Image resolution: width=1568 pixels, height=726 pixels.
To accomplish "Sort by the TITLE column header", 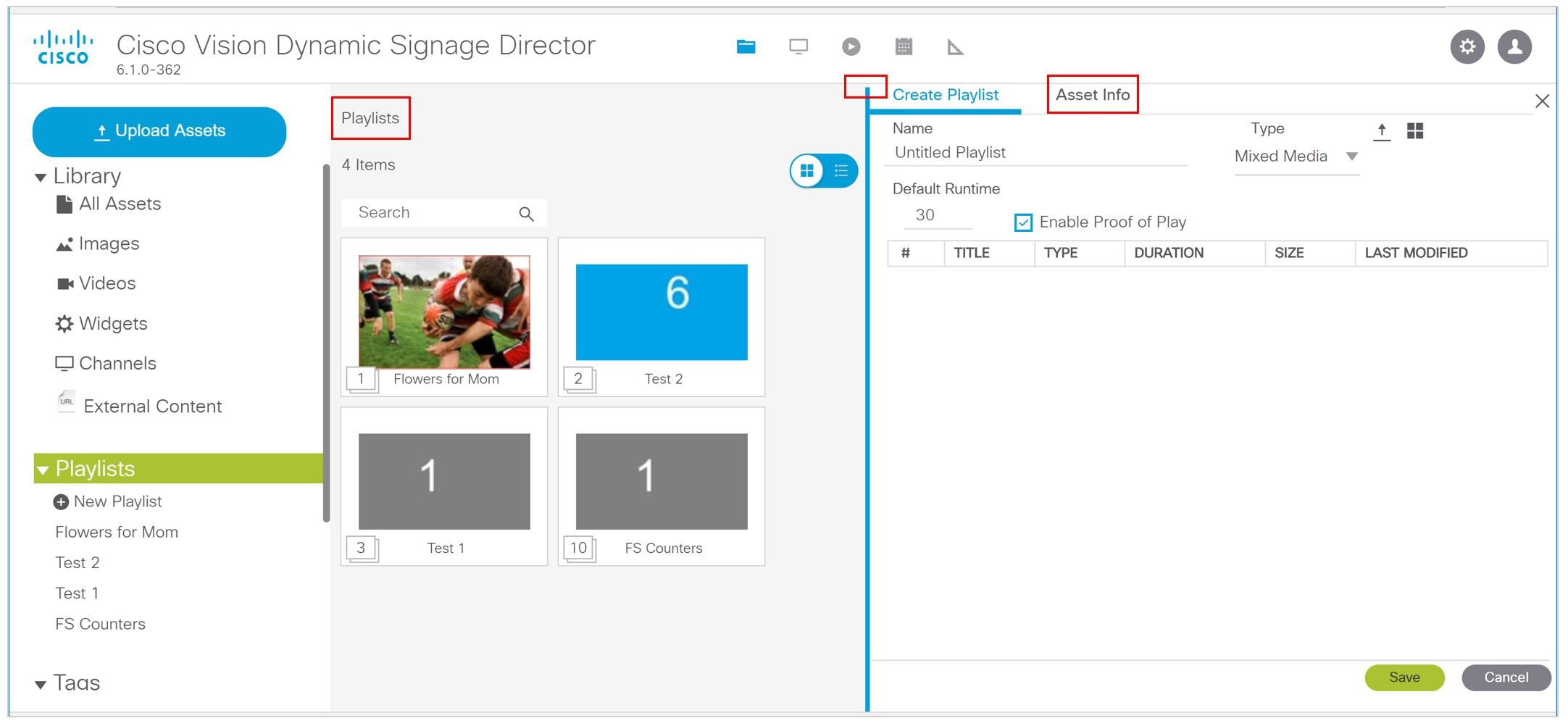I will coord(989,254).
